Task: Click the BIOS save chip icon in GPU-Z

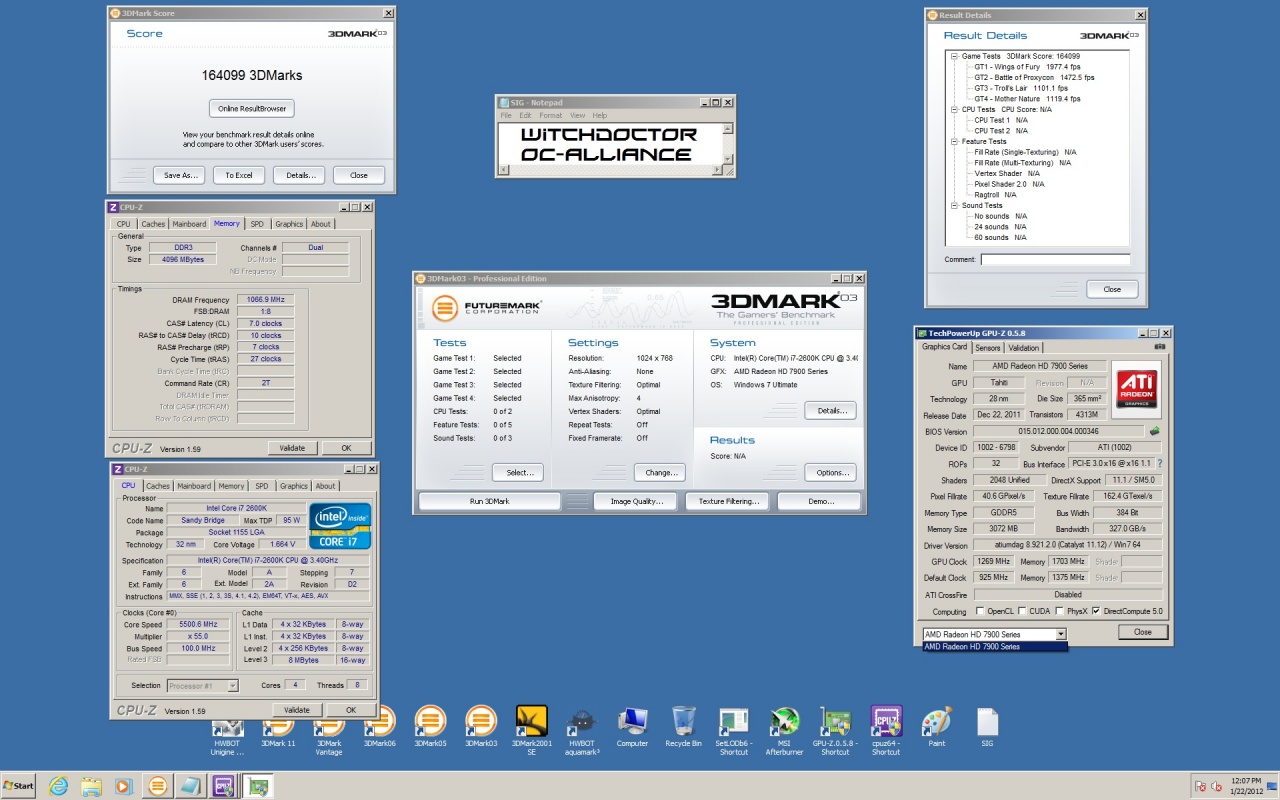Action: (1155, 431)
